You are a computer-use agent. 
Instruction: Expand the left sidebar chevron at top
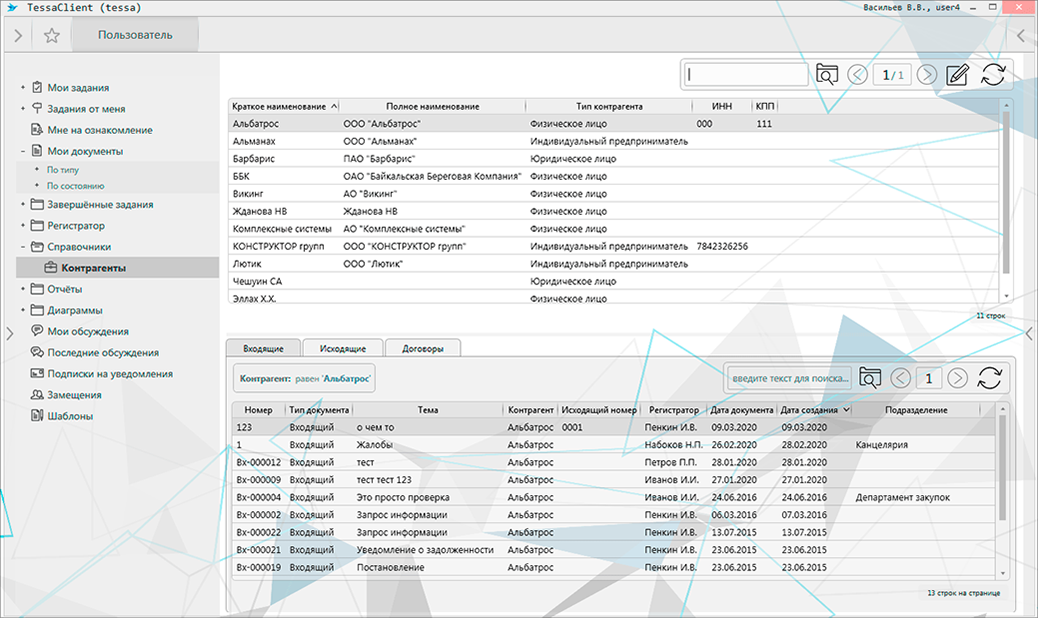(18, 36)
